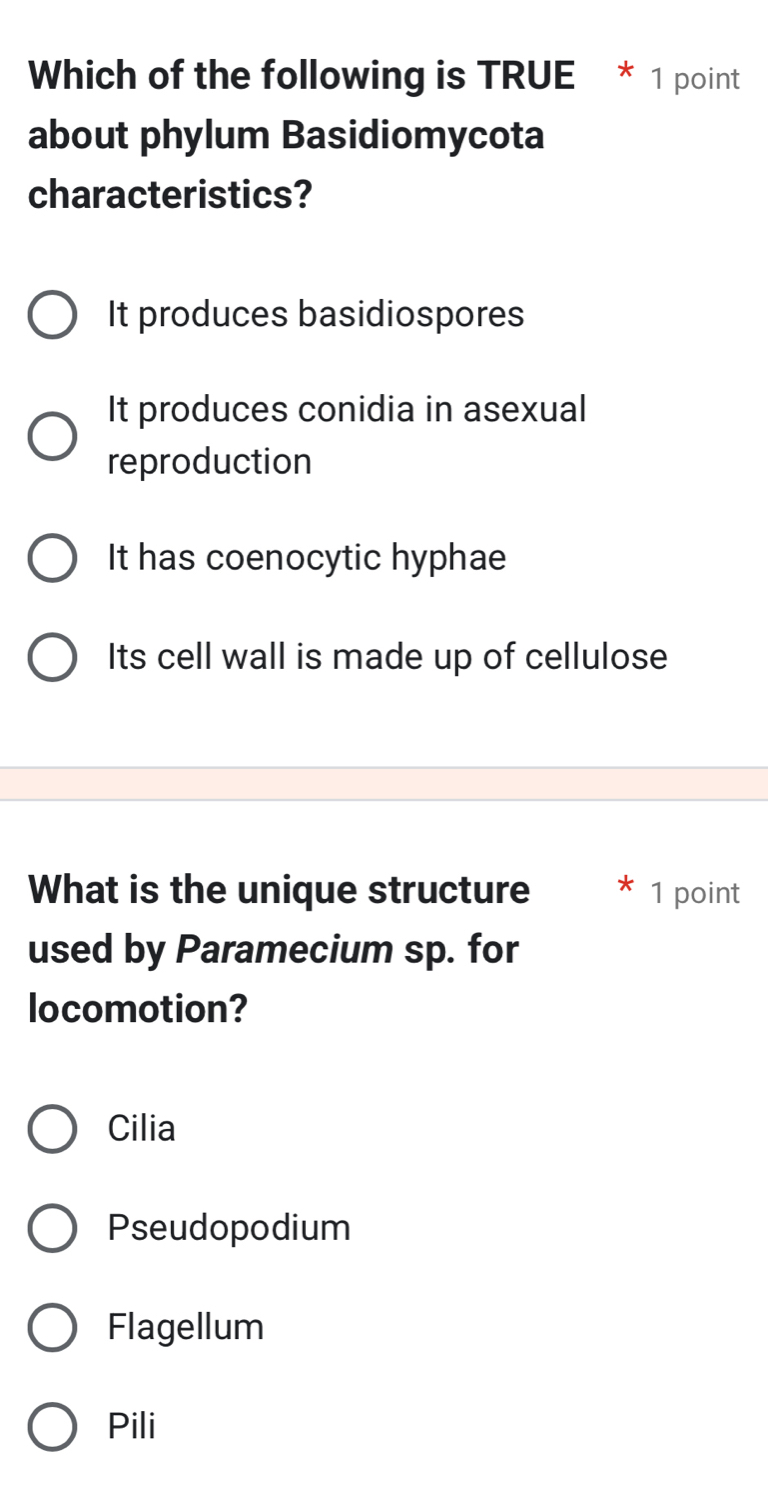The image size is (768, 1501).
Task: Click the red required asterisk on Basidiomycota question
Action: click(625, 74)
